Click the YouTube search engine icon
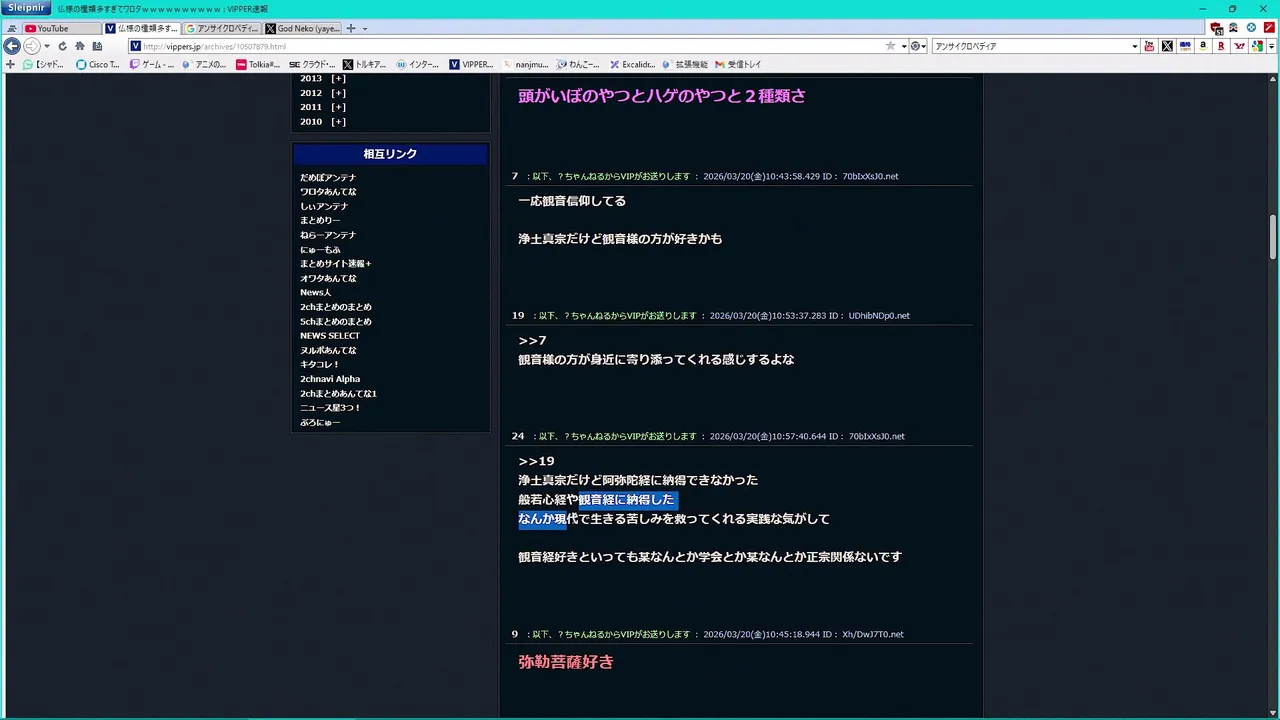The height and width of the screenshot is (720, 1280). pyautogui.click(x=1149, y=46)
